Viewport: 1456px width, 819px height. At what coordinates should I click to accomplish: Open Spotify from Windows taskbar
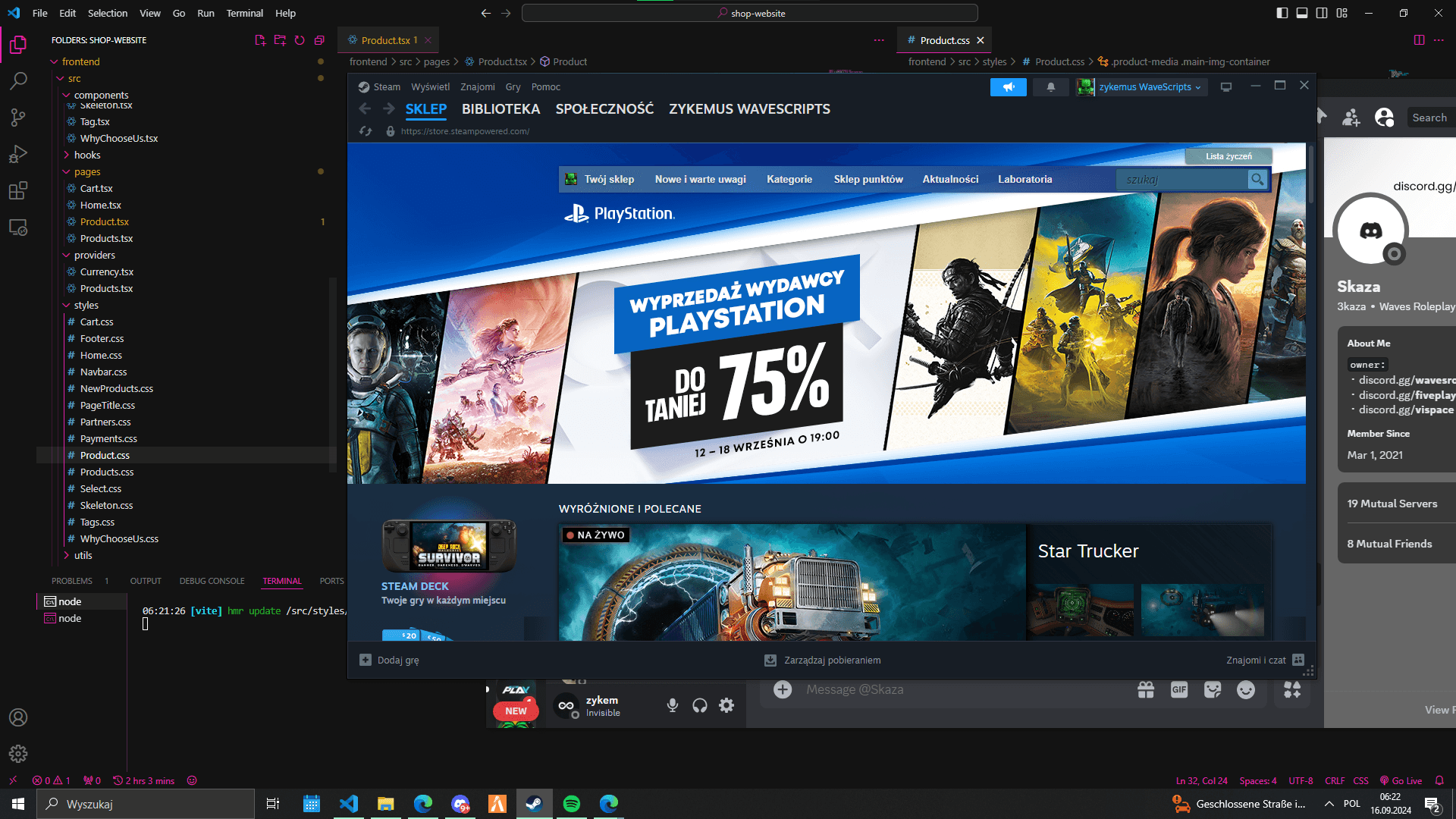coord(572,804)
